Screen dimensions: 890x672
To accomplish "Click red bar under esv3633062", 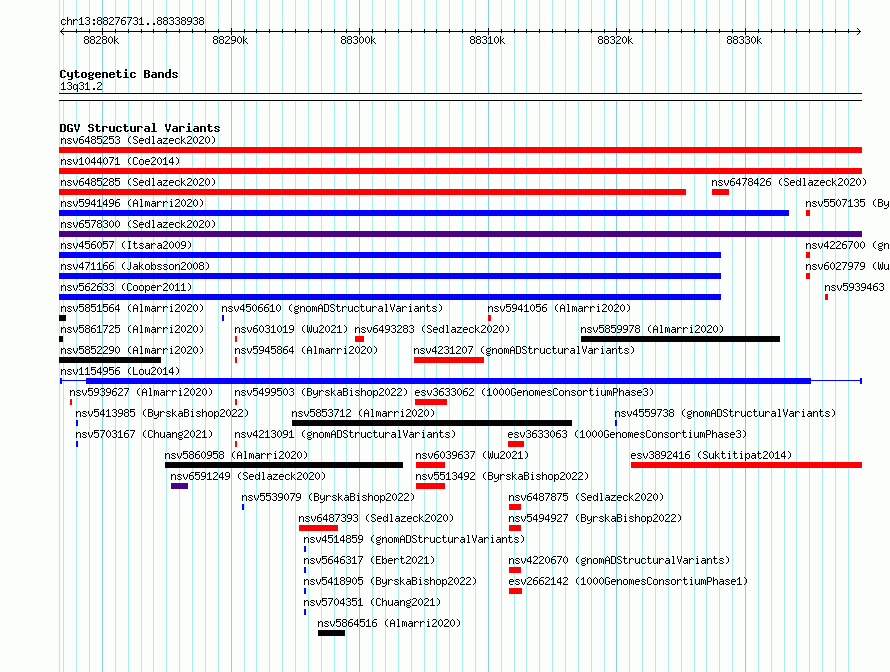I will (431, 402).
